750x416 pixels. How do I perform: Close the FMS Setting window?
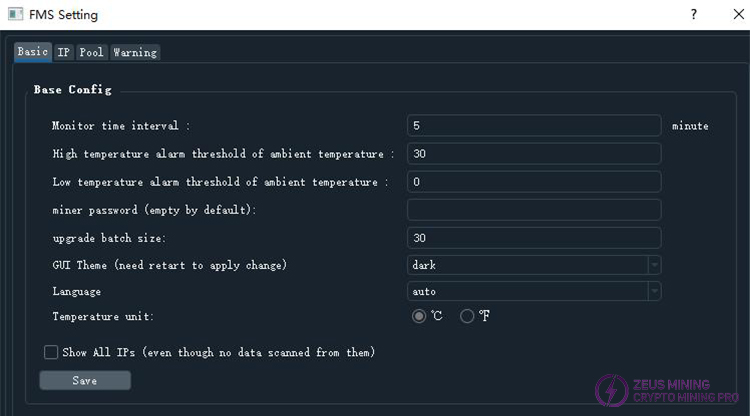[739, 14]
